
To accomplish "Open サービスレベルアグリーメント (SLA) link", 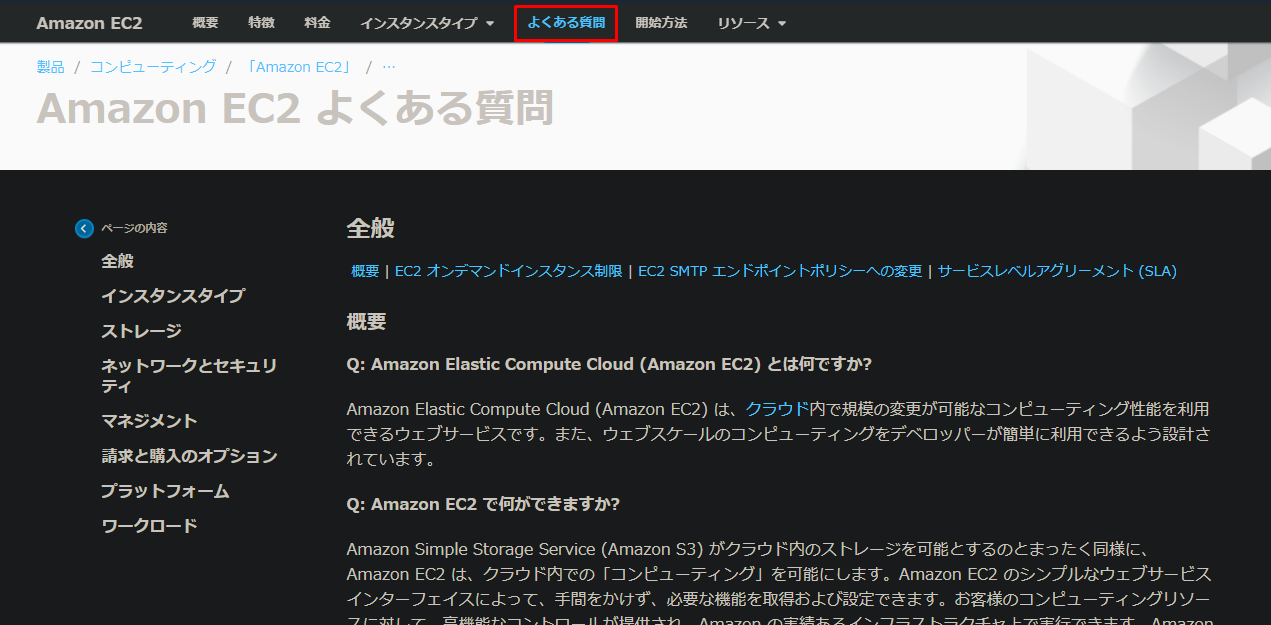I will coord(1057,271).
